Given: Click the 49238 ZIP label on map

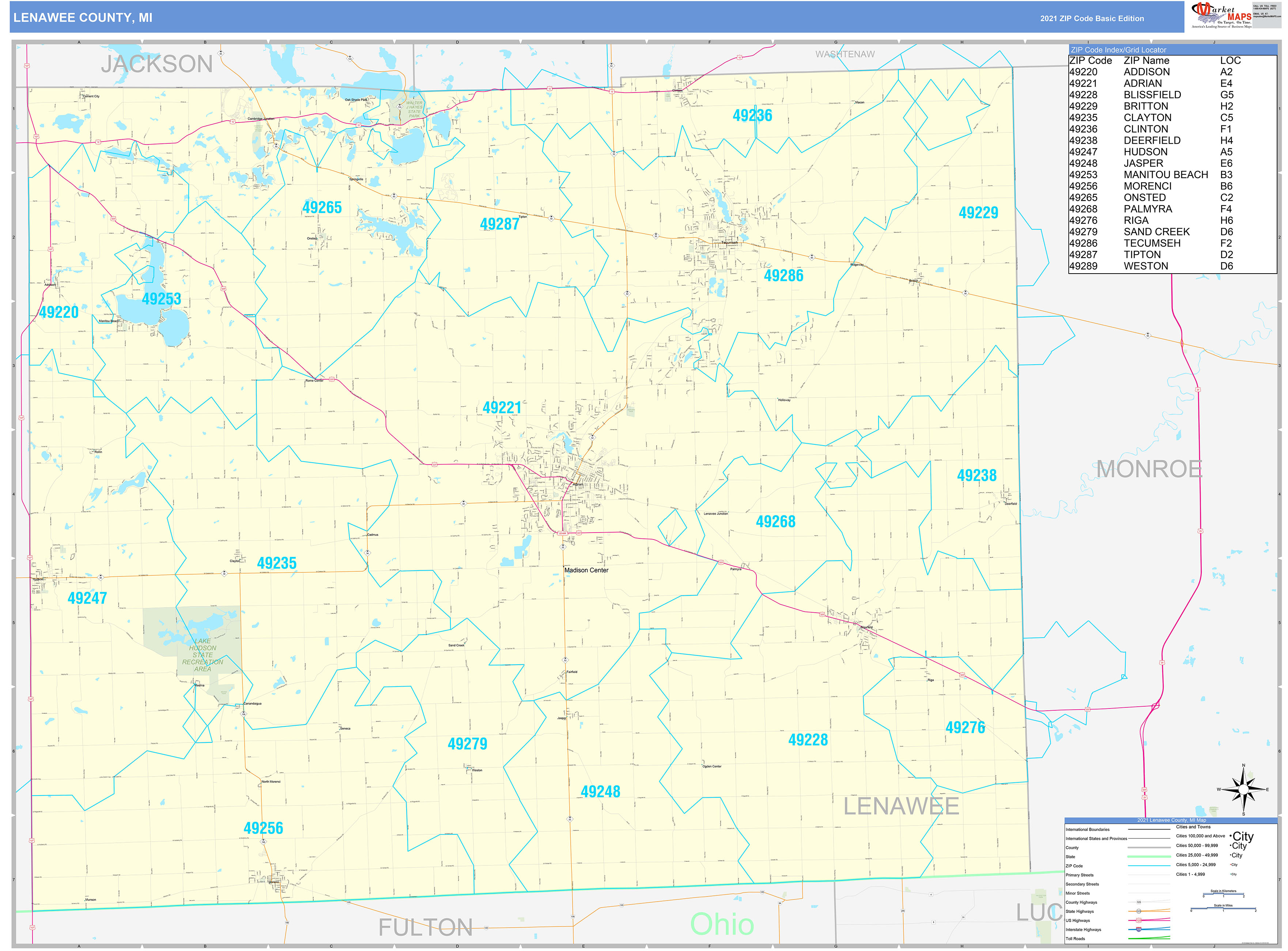Looking at the screenshot, I should 977,475.
